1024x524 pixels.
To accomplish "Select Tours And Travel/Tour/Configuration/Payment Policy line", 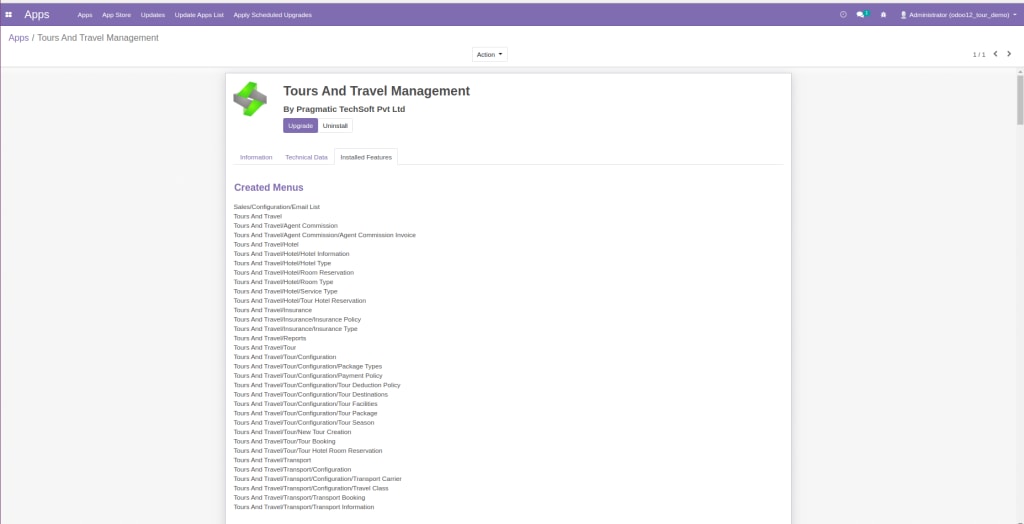I will 308,376.
